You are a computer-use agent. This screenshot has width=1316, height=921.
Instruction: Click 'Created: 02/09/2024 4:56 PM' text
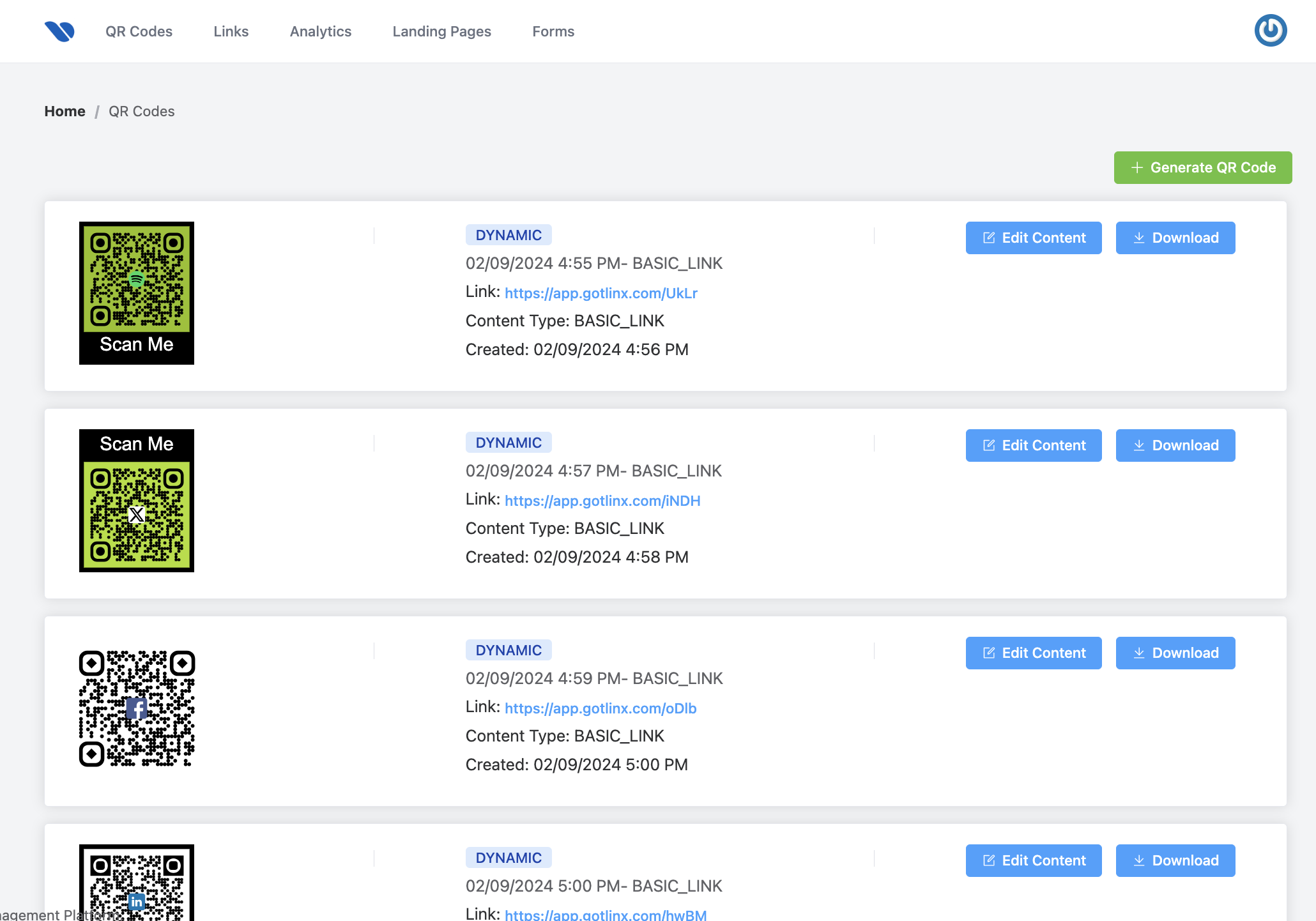pyautogui.click(x=577, y=349)
